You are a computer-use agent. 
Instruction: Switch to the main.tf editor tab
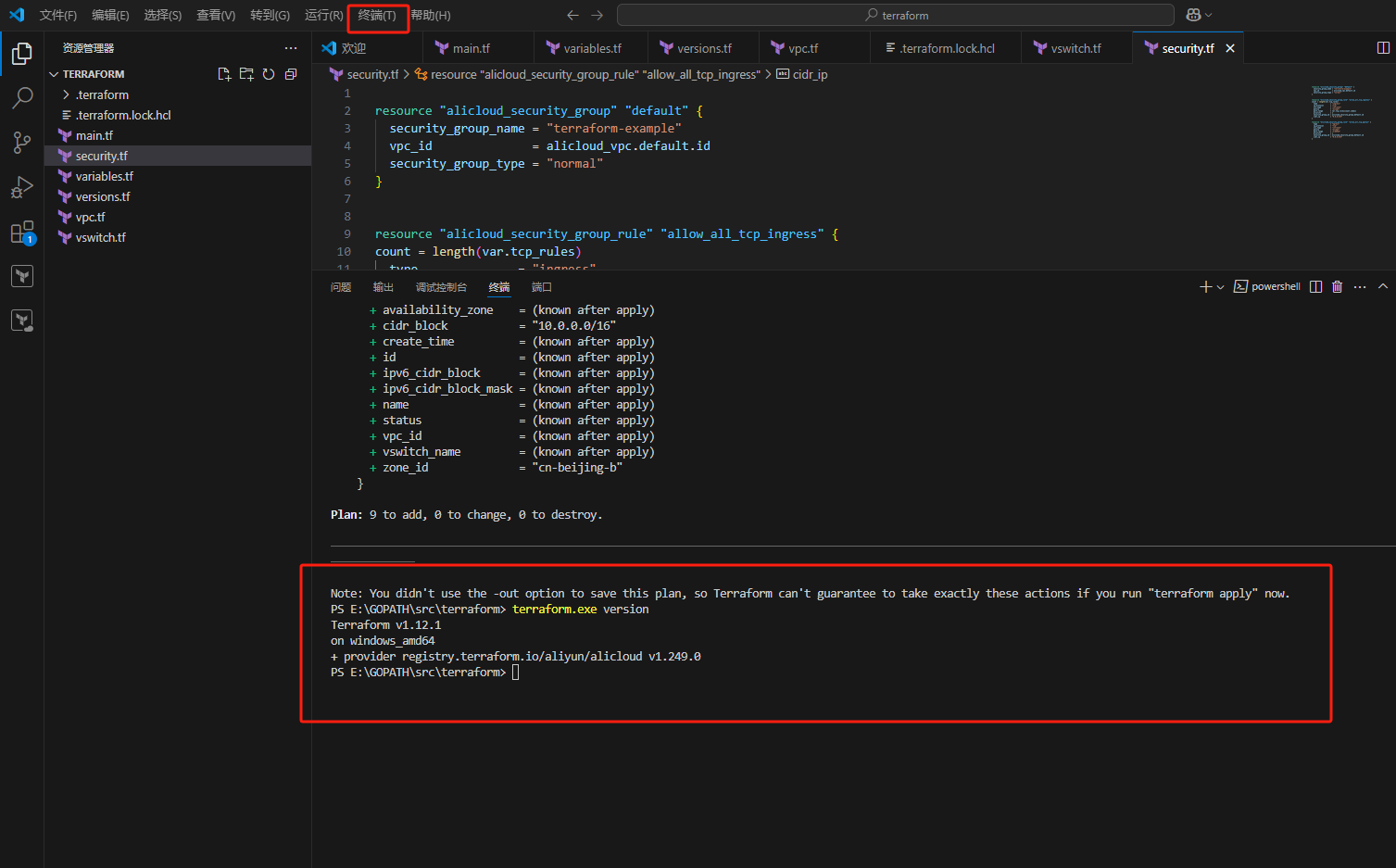(478, 48)
